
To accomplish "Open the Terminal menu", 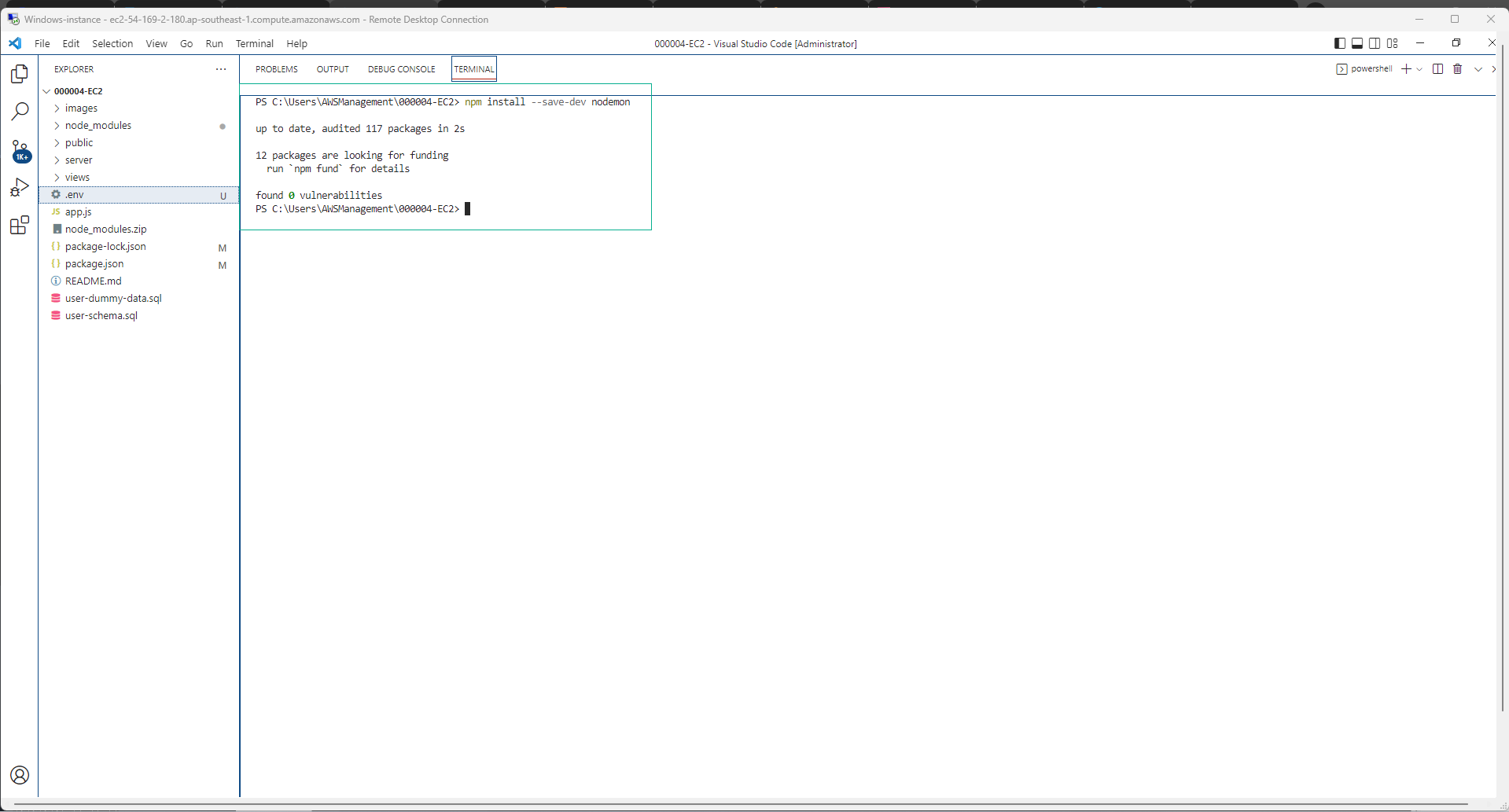I will point(255,43).
